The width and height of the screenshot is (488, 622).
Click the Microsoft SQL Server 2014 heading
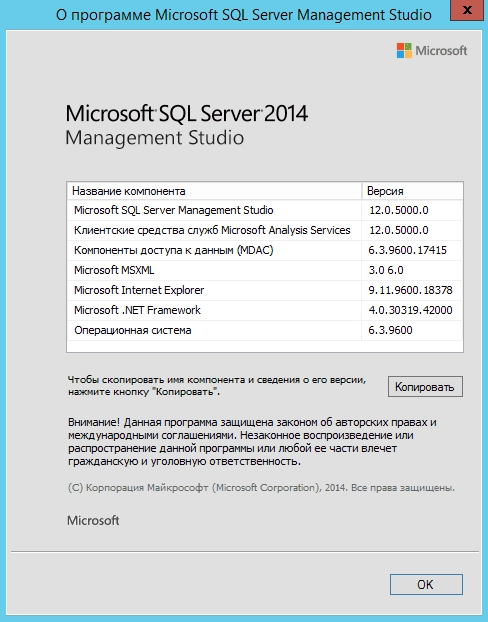click(x=186, y=113)
